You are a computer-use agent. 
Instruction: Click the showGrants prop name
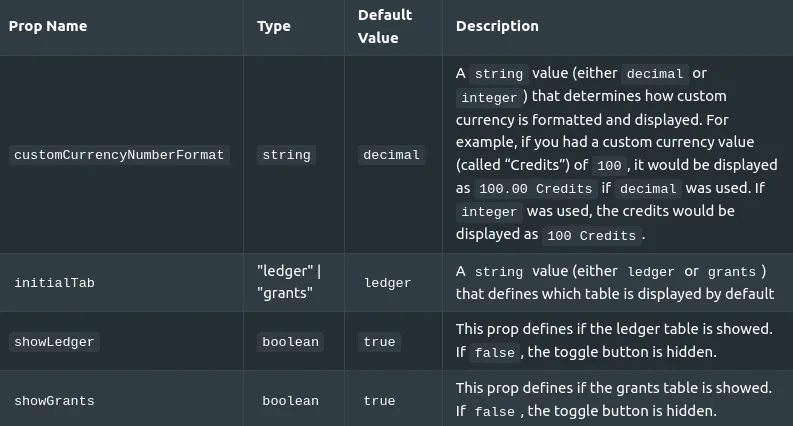54,401
